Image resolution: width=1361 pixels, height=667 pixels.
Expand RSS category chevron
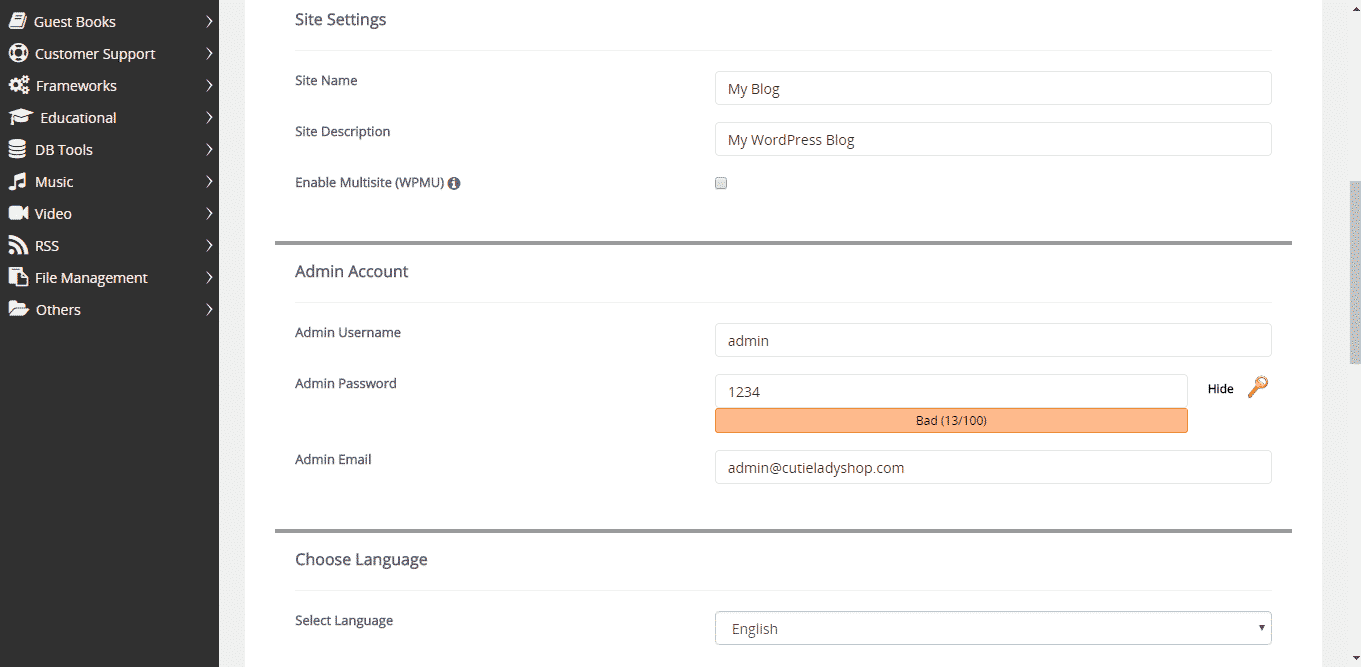tap(209, 245)
